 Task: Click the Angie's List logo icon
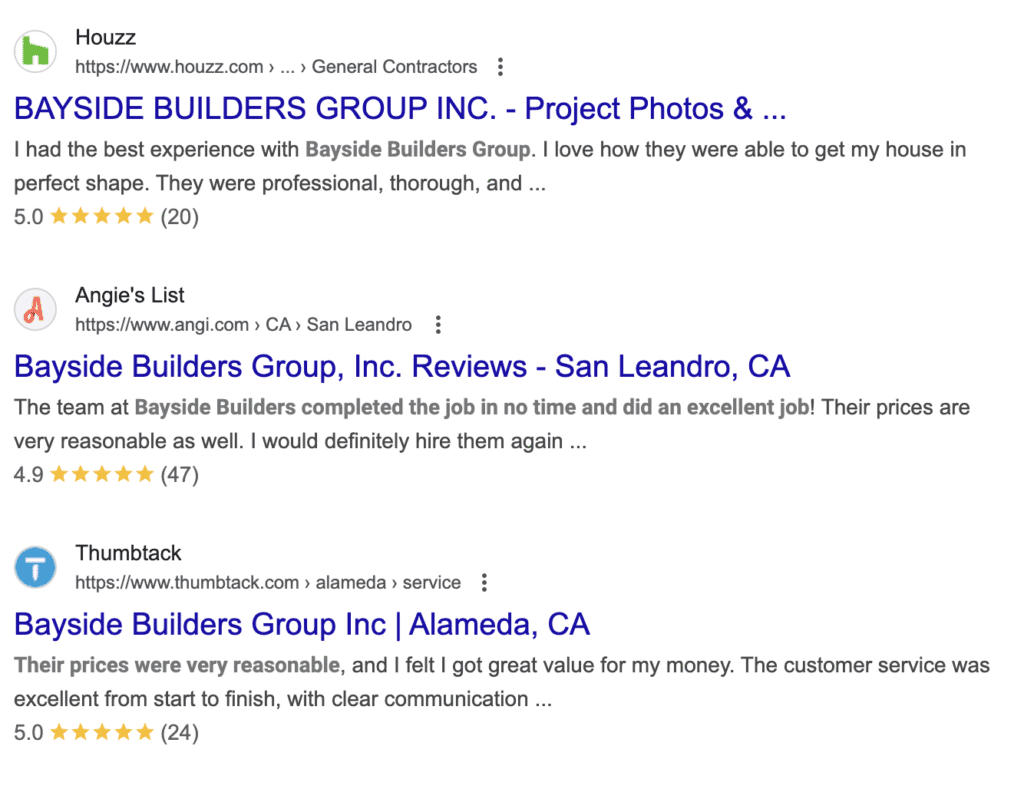(x=34, y=309)
